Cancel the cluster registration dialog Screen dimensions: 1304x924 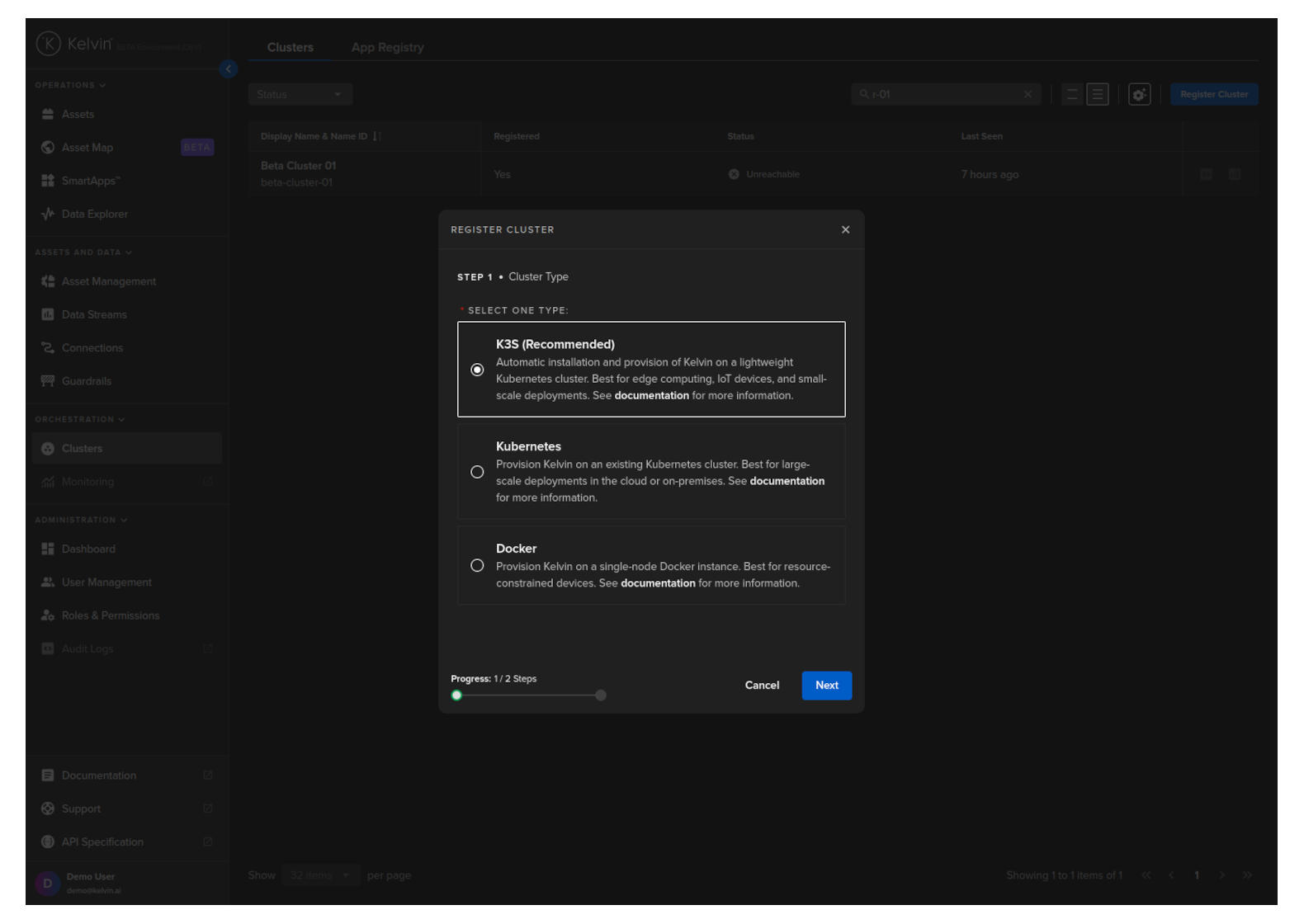(x=762, y=686)
